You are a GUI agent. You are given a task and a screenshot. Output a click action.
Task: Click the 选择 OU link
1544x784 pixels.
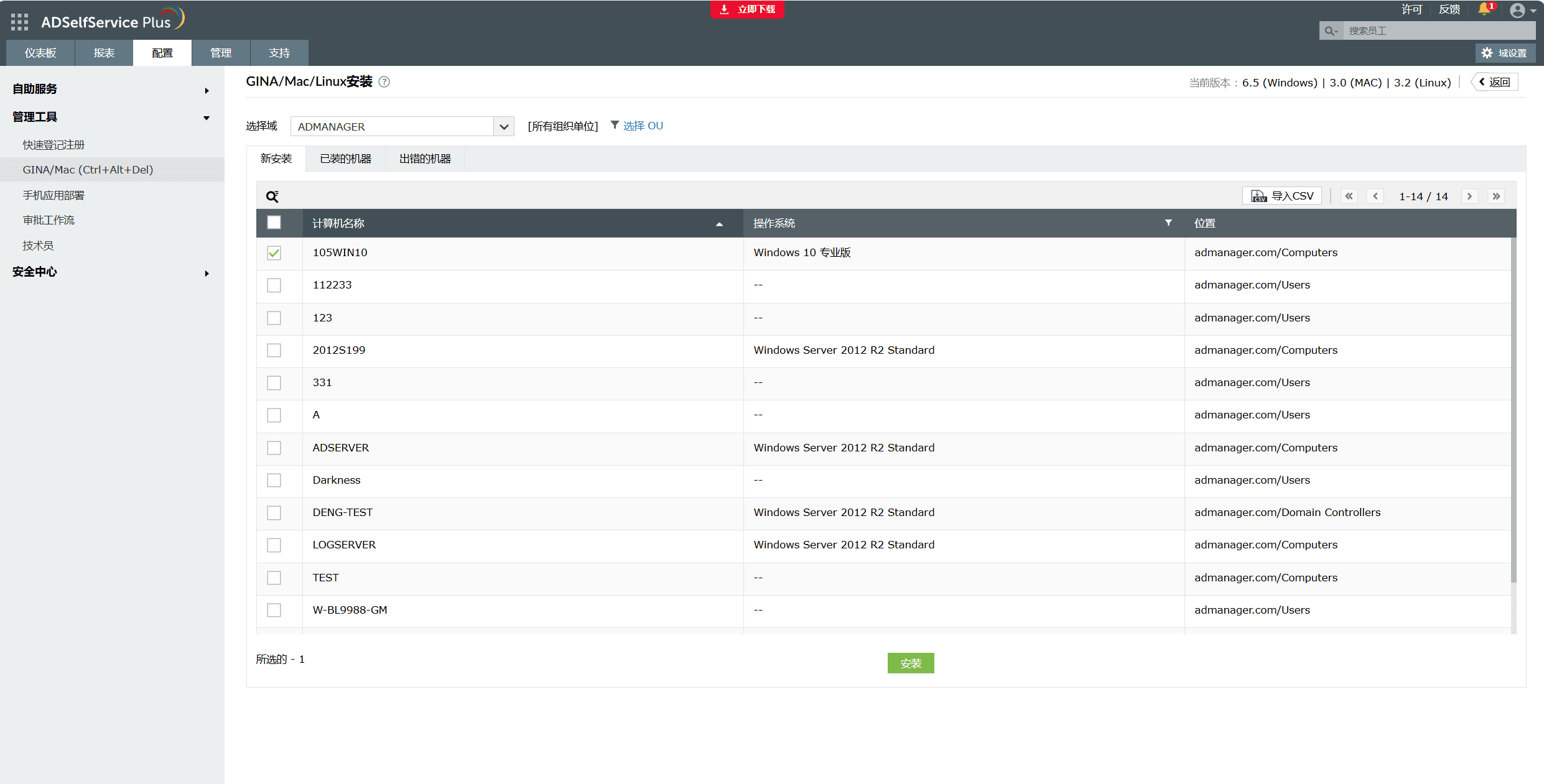pyautogui.click(x=643, y=126)
